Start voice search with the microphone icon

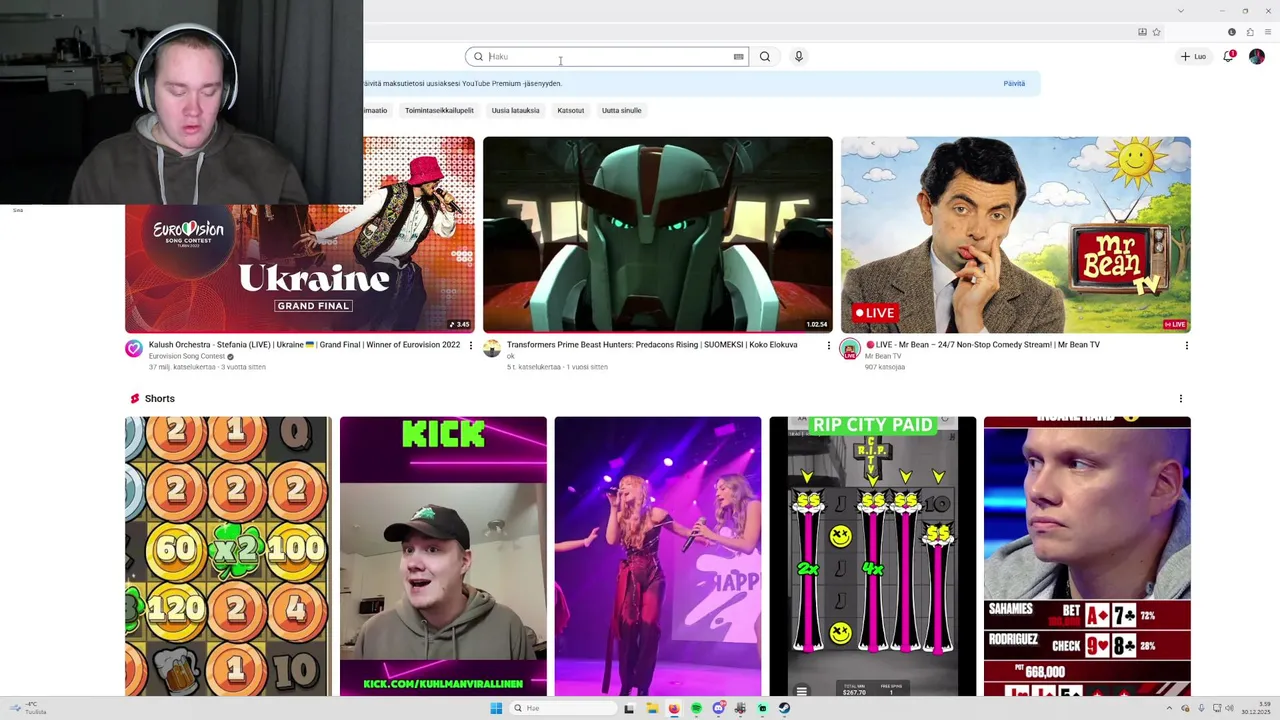798,57
